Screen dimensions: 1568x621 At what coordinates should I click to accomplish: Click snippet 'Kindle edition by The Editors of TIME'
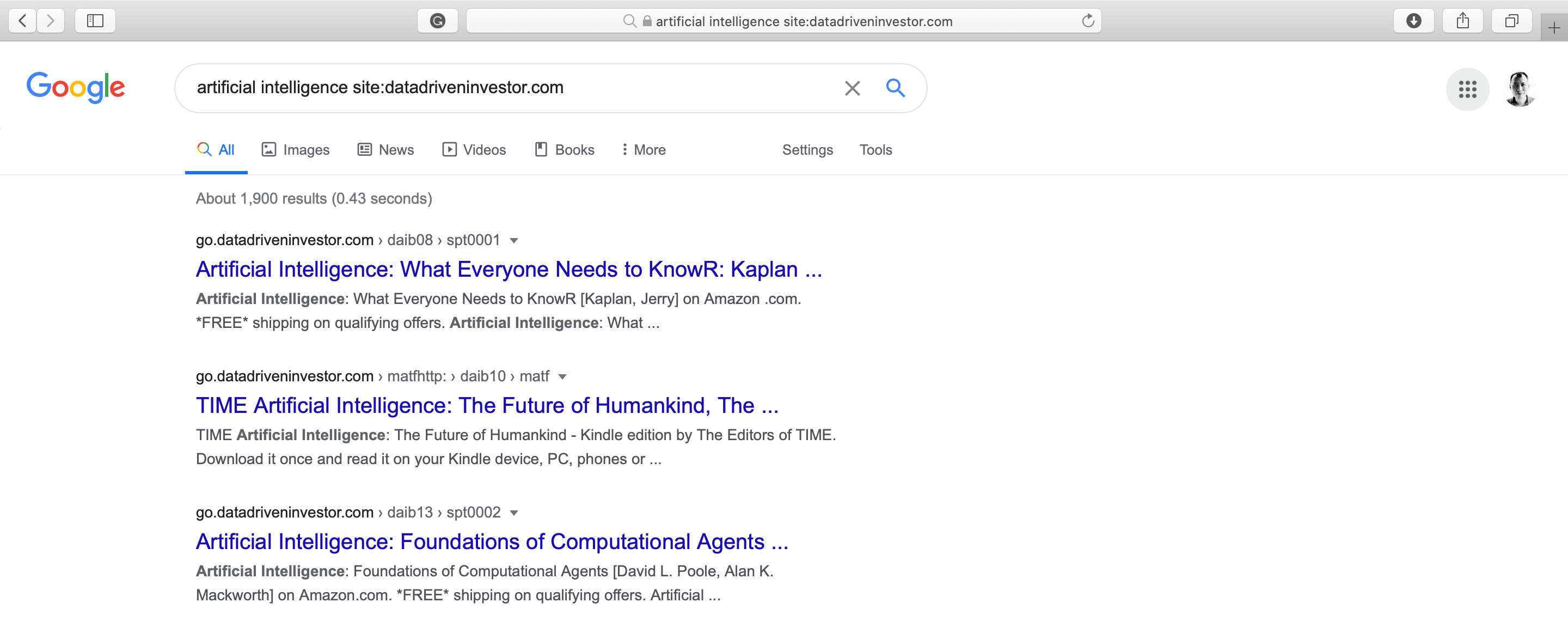coord(706,435)
